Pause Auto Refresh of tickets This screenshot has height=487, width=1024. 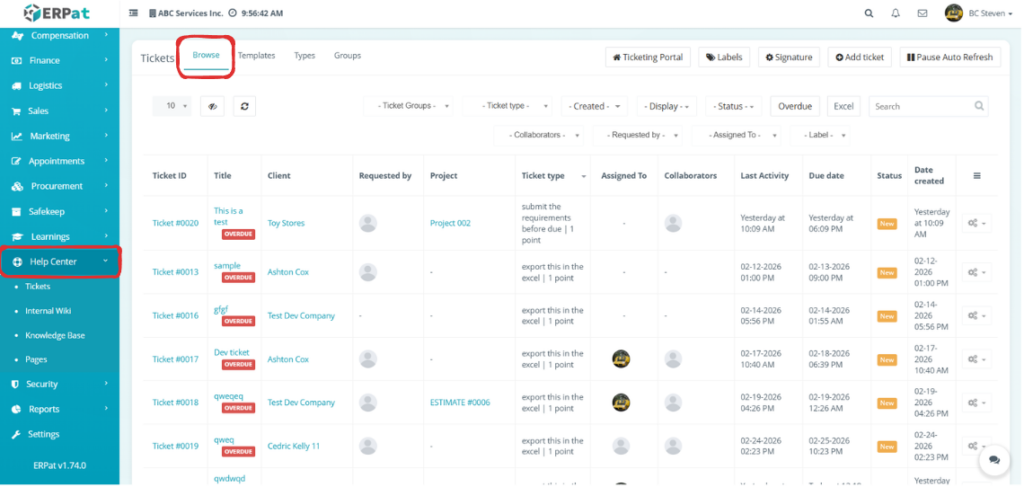(950, 57)
